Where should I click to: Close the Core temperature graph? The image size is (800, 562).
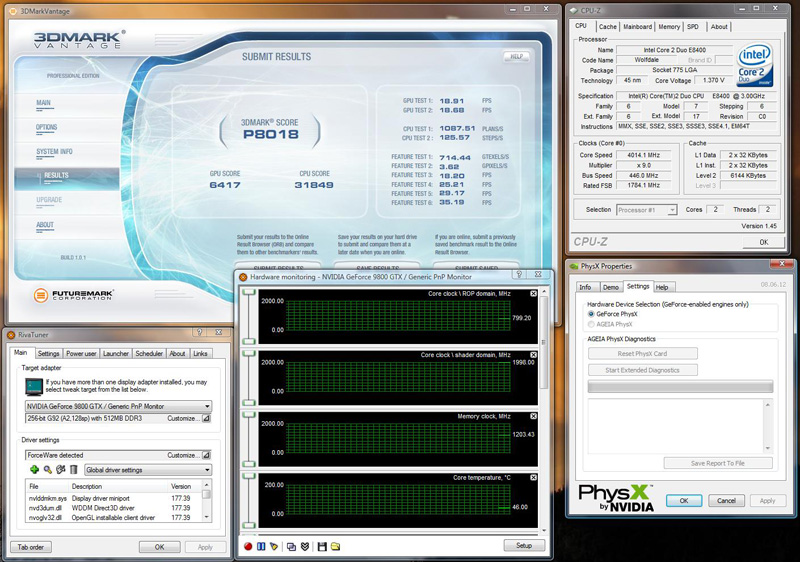(x=533, y=477)
